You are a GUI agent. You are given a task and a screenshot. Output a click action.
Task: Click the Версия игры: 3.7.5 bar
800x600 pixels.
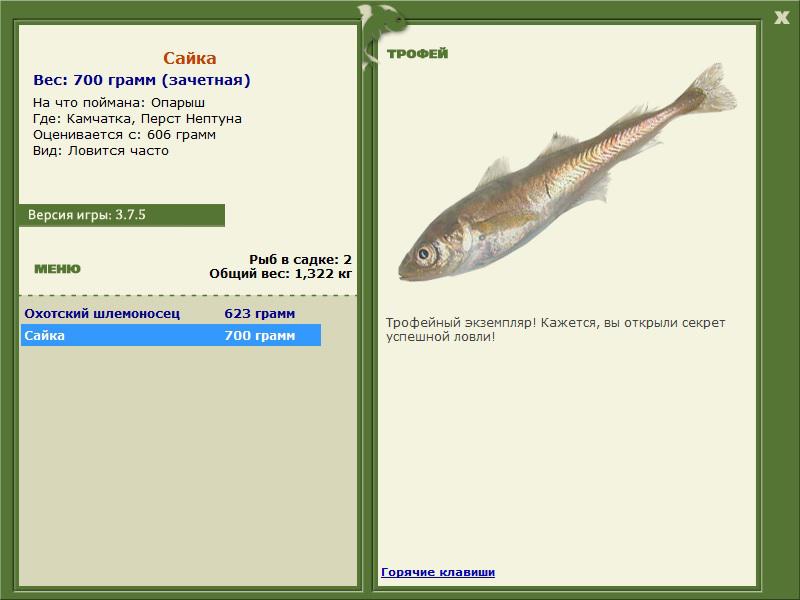pyautogui.click(x=121, y=215)
